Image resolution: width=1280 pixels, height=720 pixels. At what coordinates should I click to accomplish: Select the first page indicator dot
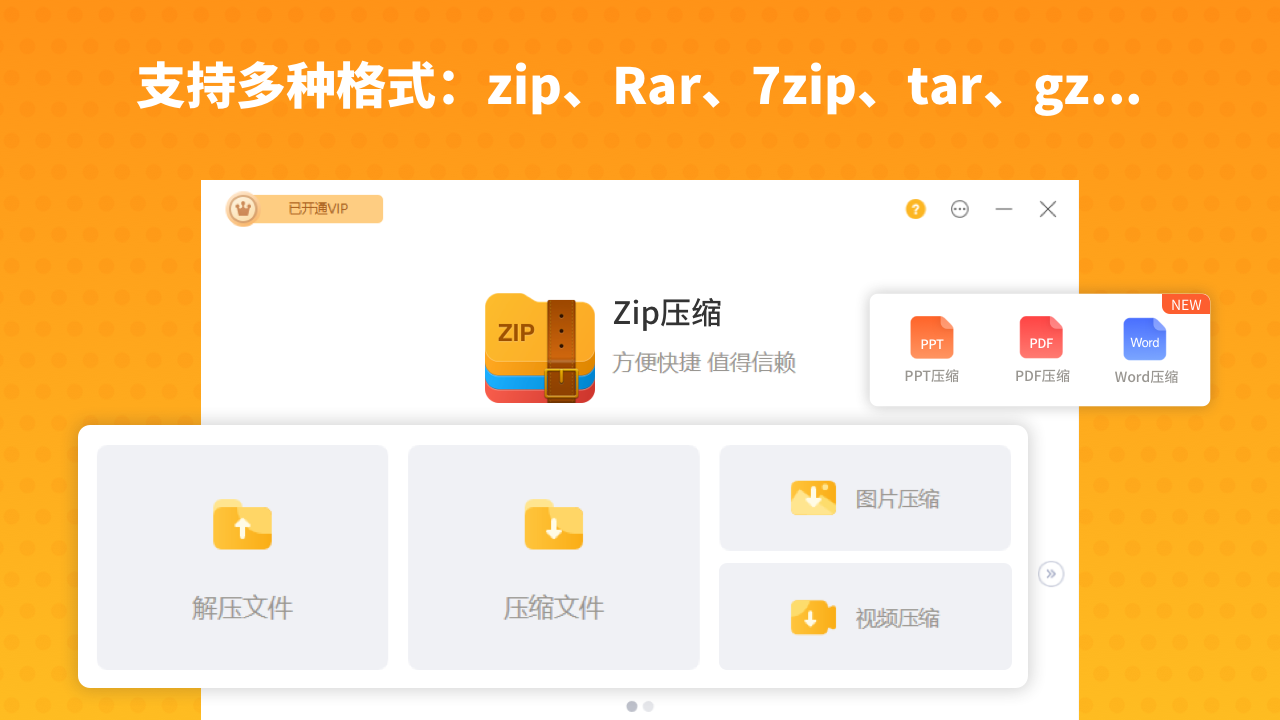point(632,706)
